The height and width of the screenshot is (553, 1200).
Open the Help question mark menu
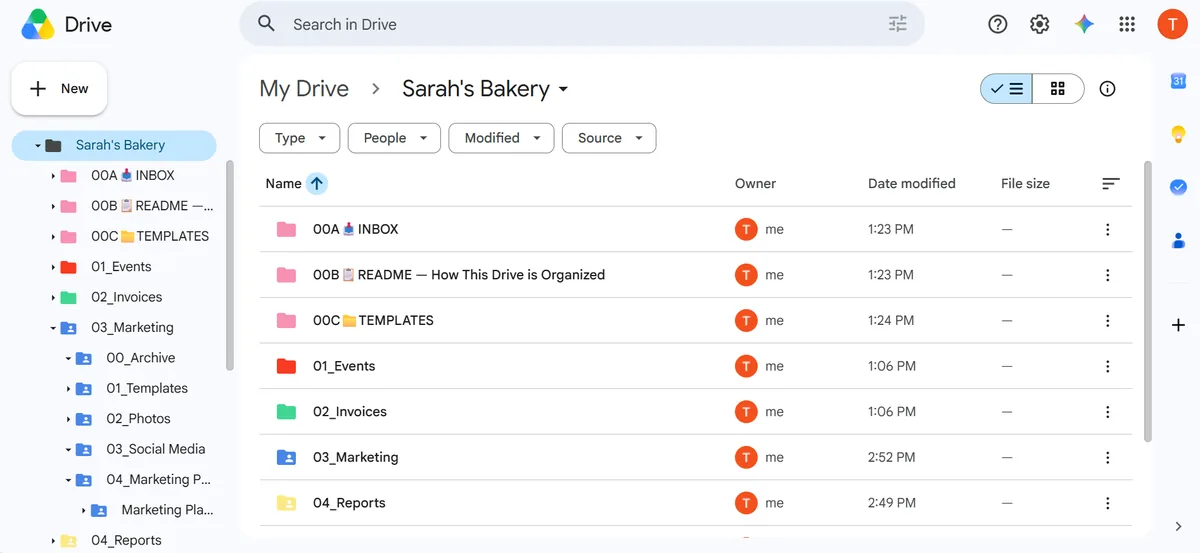998,25
